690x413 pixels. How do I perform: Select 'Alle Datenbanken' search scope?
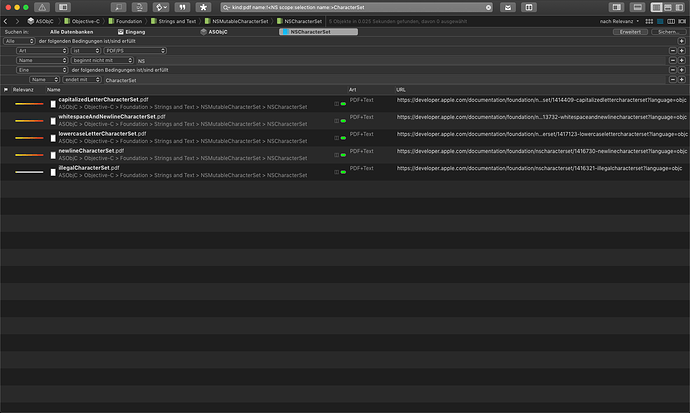[x=71, y=32]
